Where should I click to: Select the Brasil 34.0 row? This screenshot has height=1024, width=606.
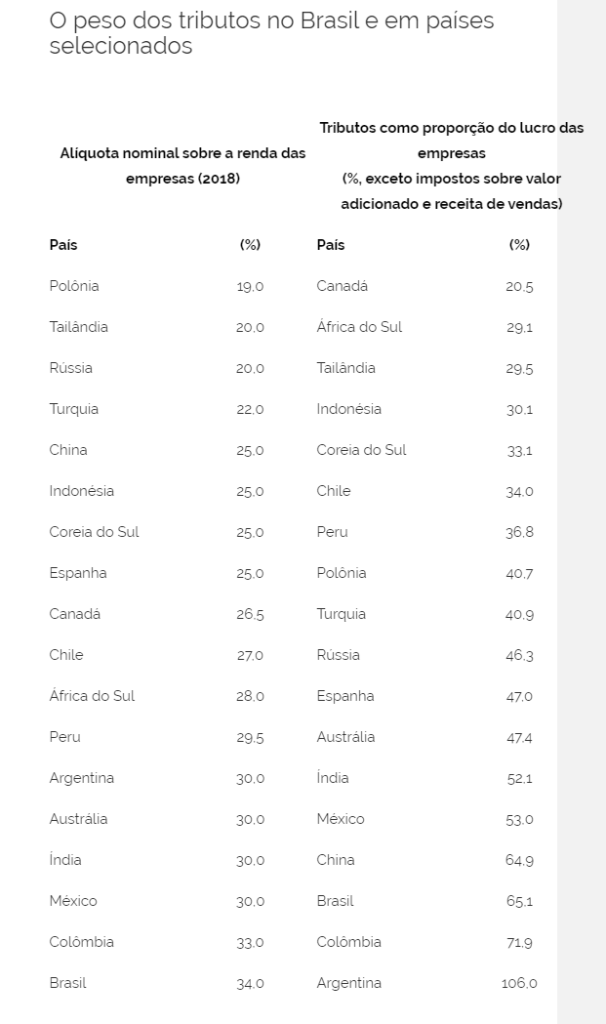(x=157, y=983)
